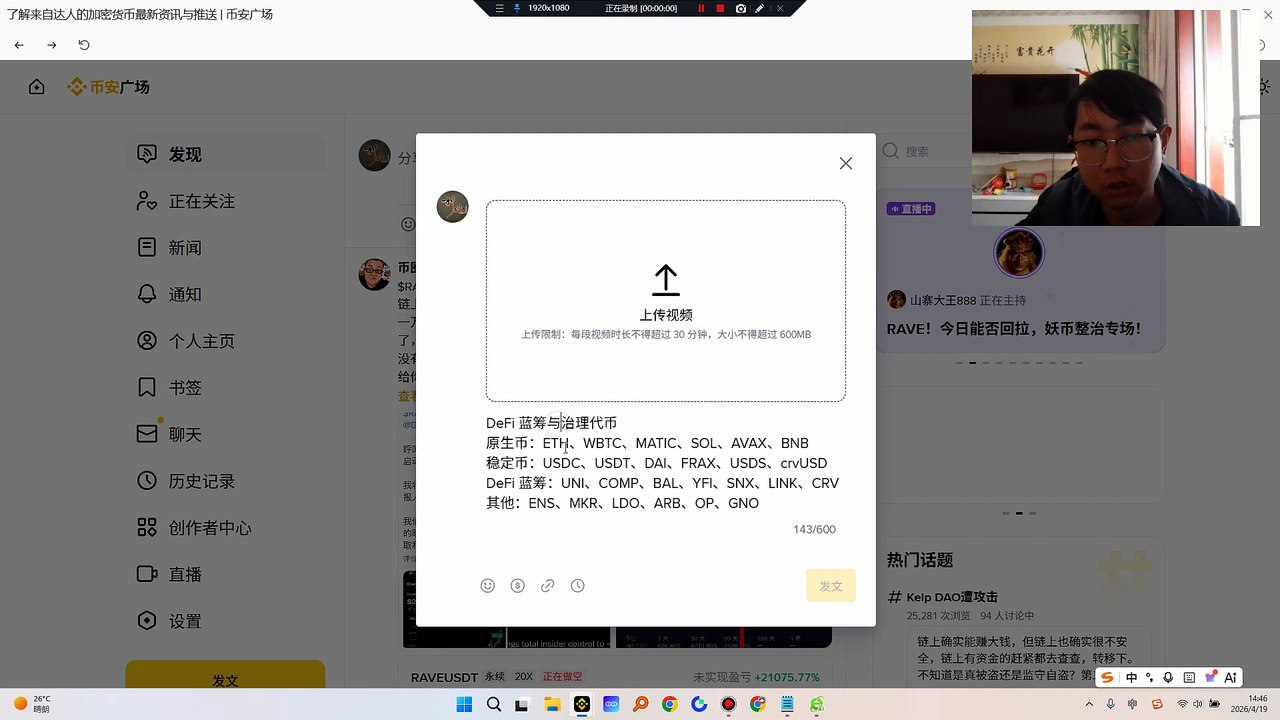
Task: Click inside the post text area
Action: click(665, 463)
